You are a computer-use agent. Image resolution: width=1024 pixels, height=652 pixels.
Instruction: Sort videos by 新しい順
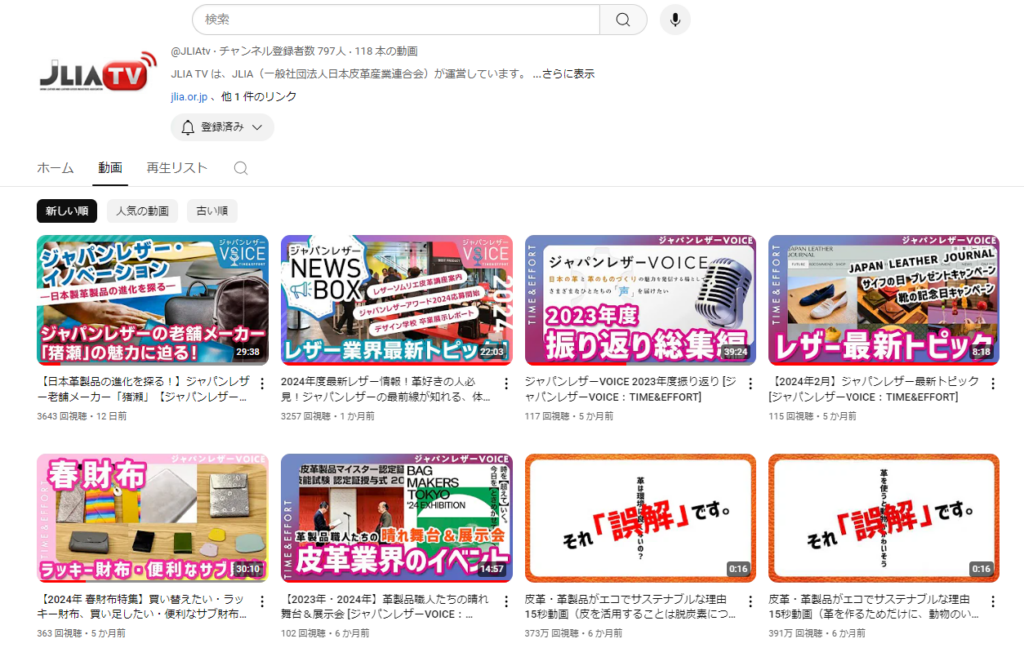(x=67, y=211)
